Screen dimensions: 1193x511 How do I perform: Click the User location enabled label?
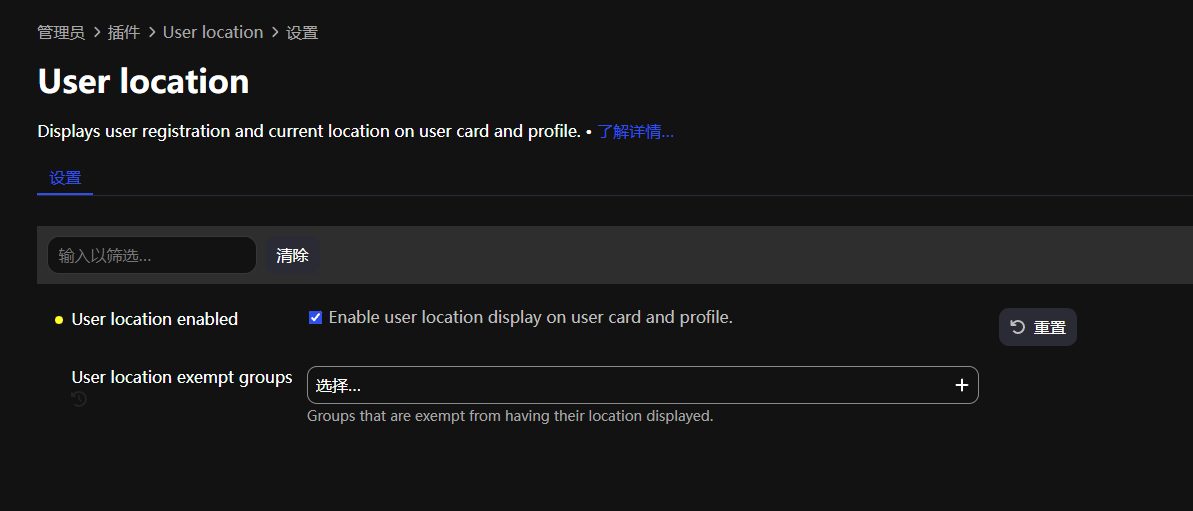coord(154,319)
